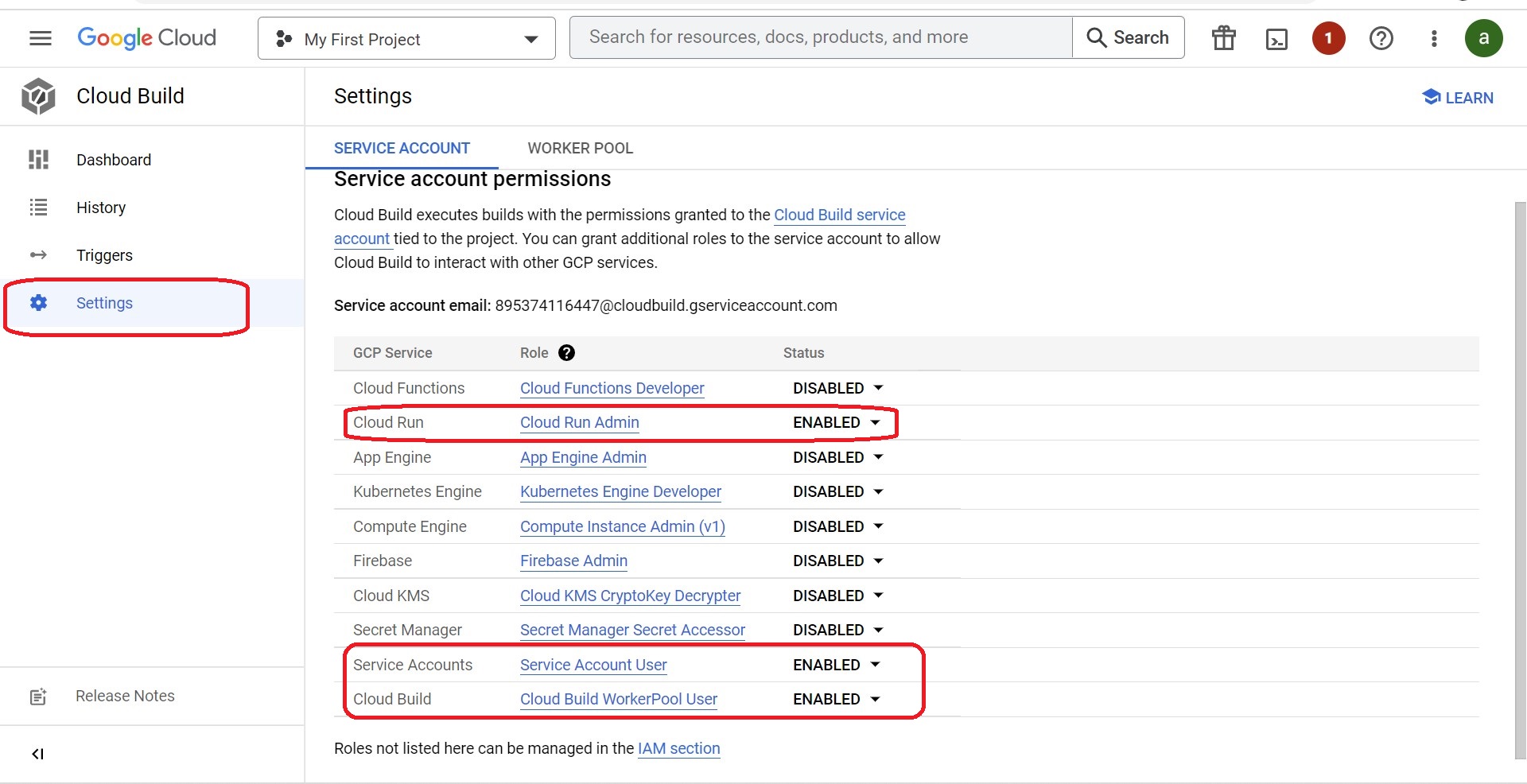1527x784 pixels.
Task: Click the Role column help question mark
Action: pos(566,352)
